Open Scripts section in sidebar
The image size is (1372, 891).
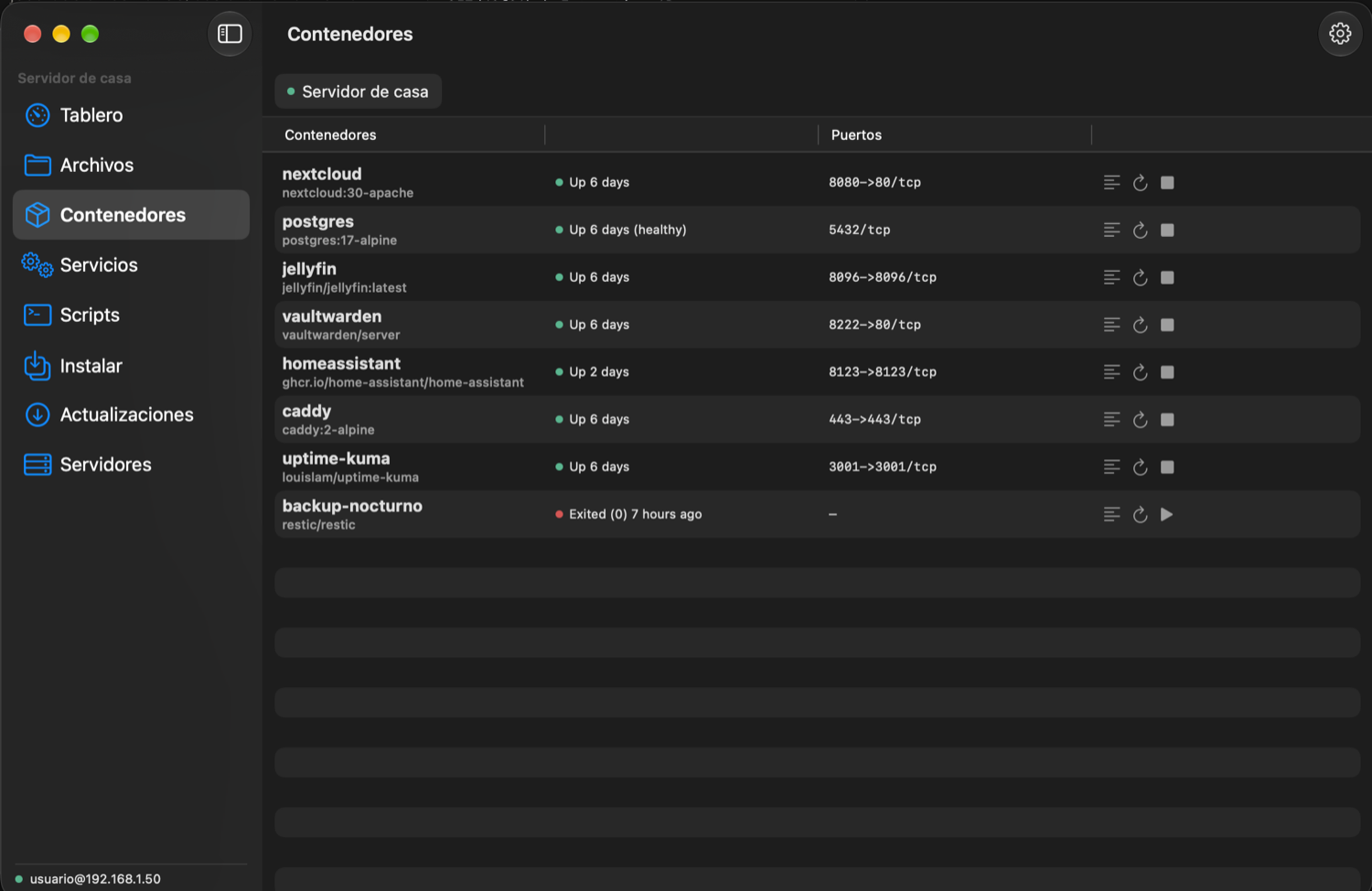coord(131,315)
